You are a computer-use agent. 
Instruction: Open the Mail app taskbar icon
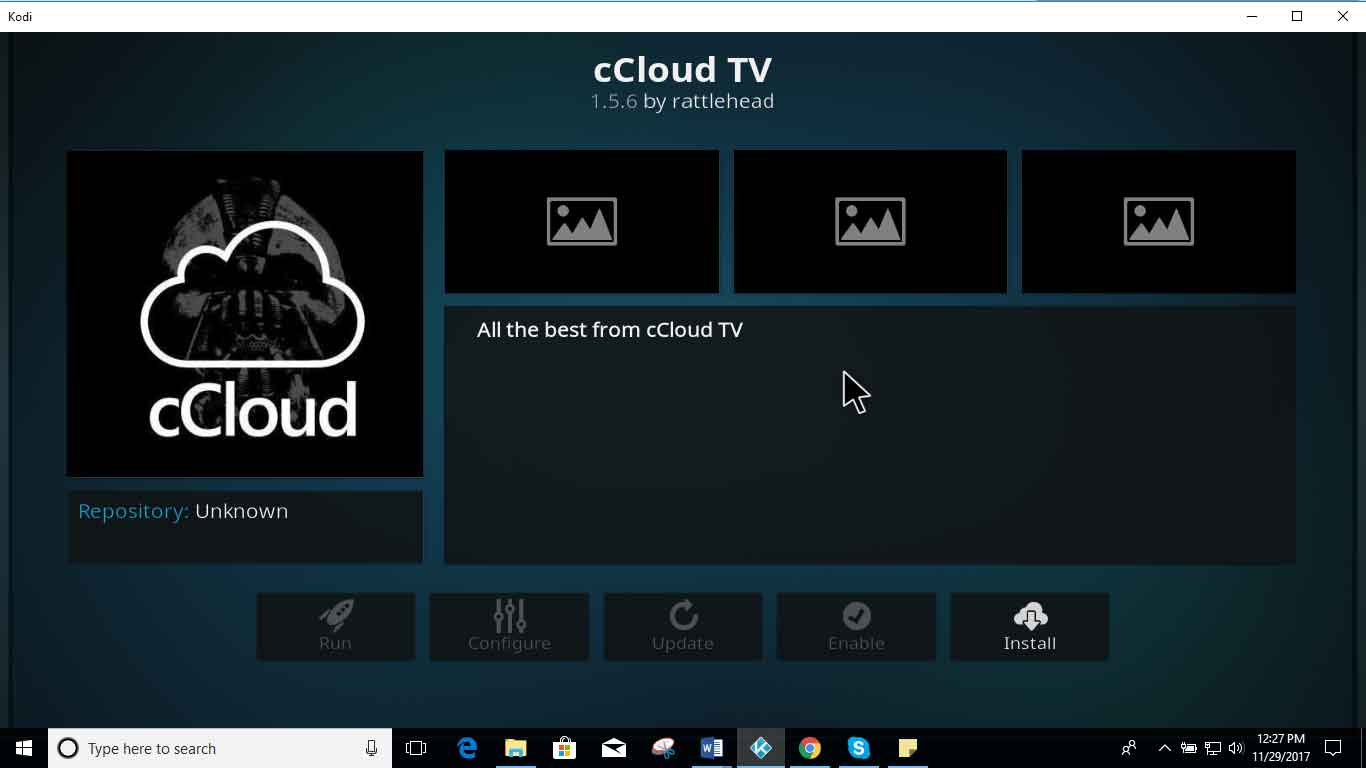click(614, 748)
